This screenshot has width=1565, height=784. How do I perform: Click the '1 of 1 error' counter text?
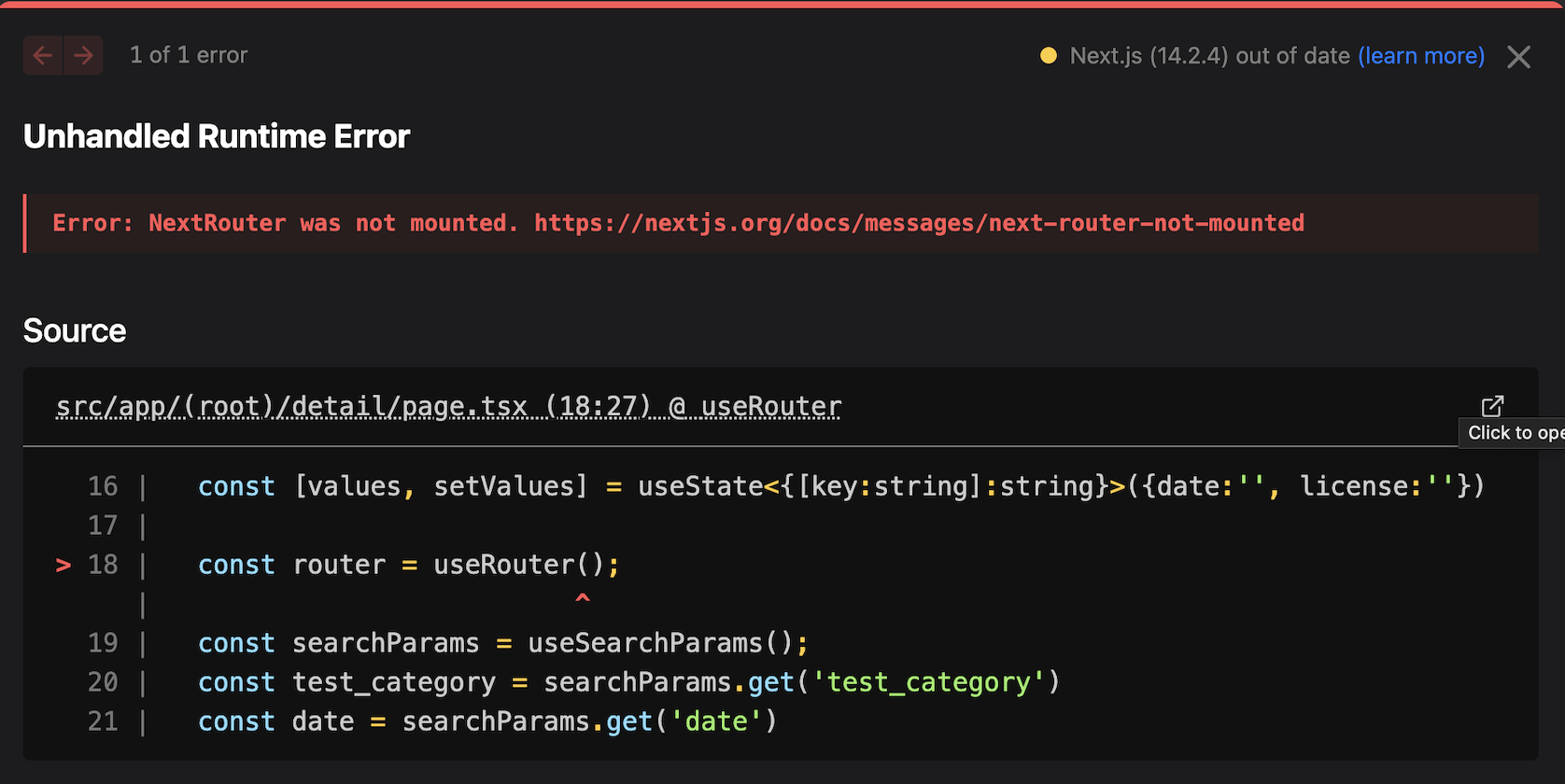tap(189, 55)
